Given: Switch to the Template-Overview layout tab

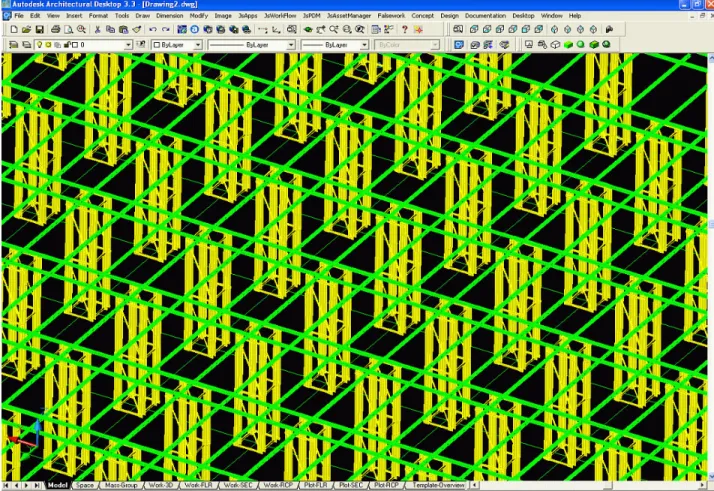Looking at the screenshot, I should tap(439, 485).
